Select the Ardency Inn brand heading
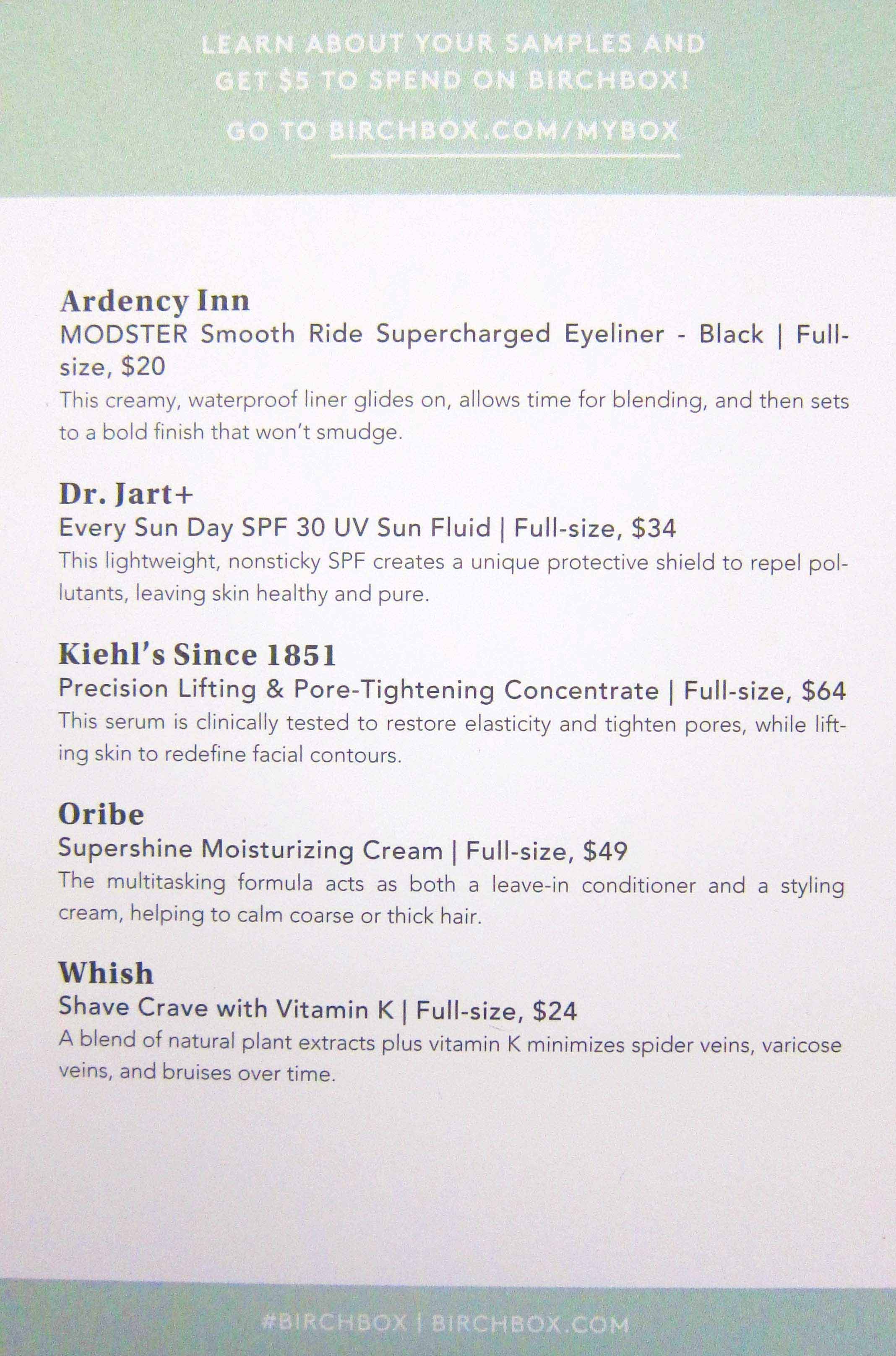 [154, 301]
